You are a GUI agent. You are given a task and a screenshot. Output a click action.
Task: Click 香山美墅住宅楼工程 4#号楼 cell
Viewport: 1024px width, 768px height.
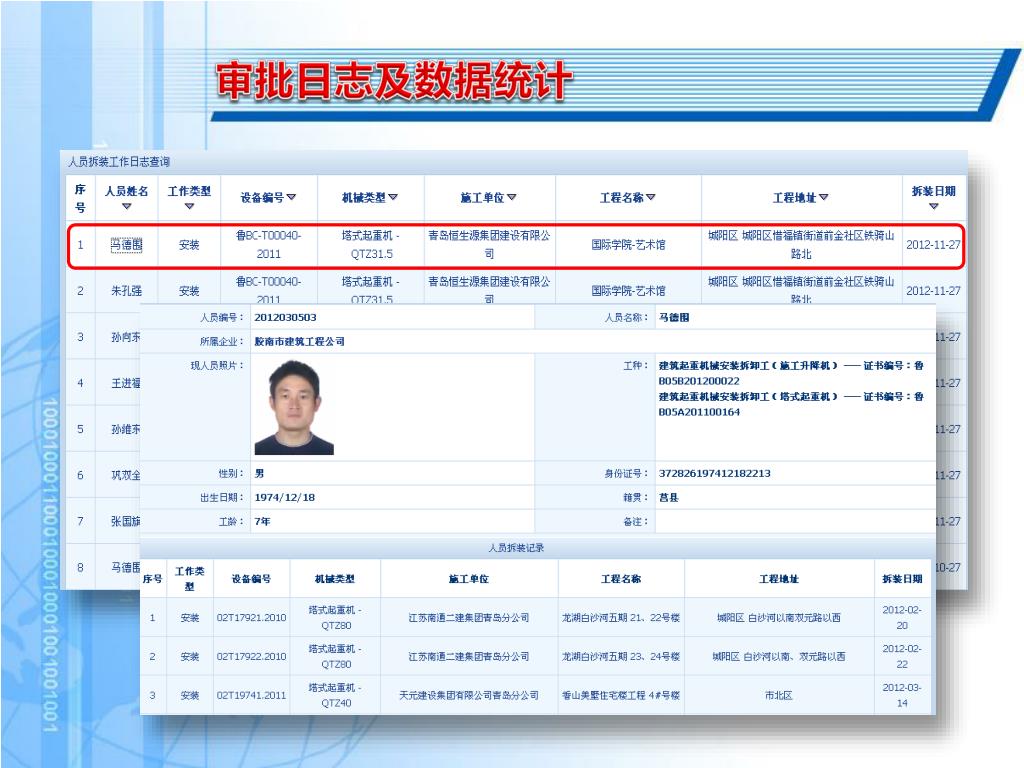pyautogui.click(x=621, y=696)
